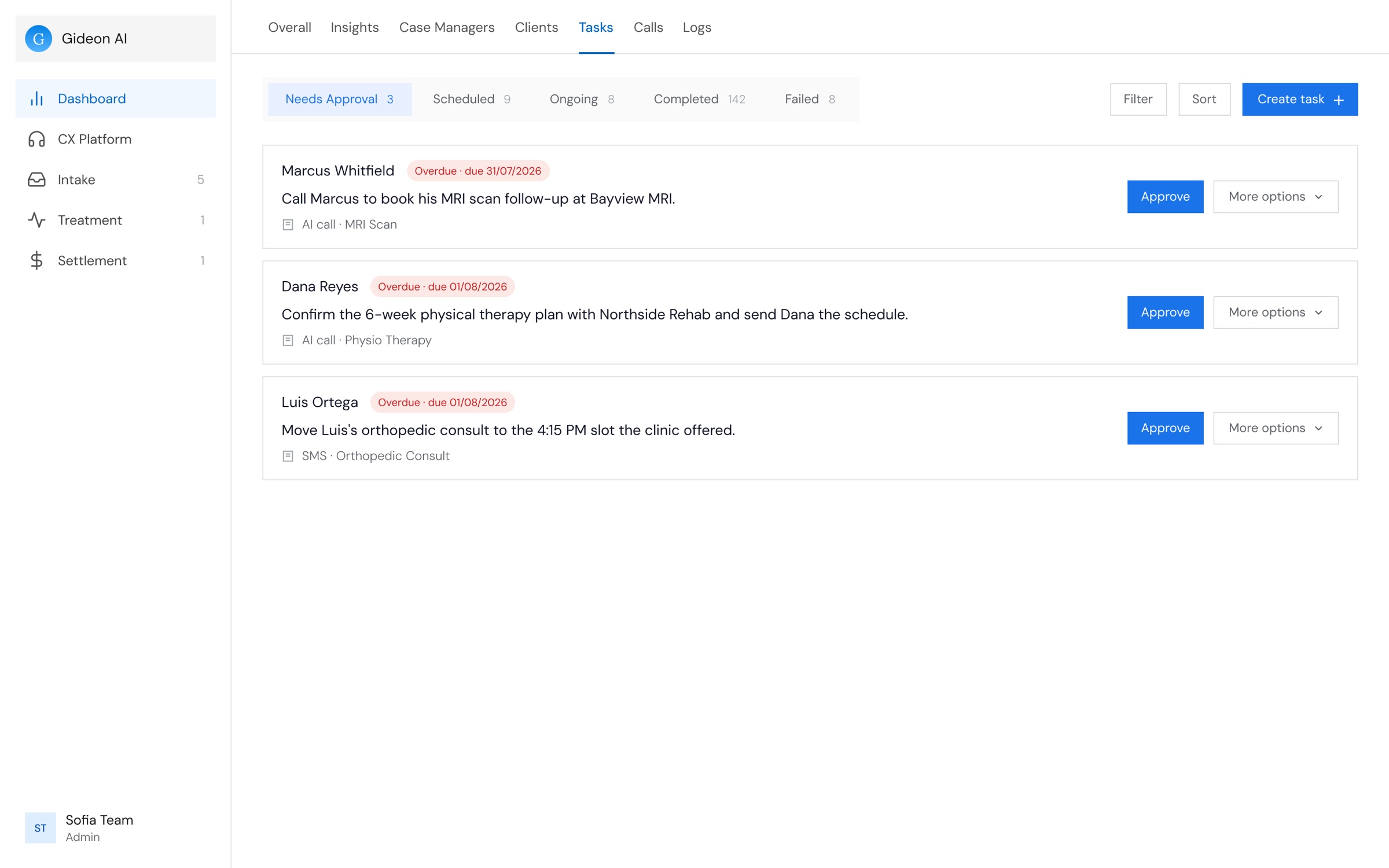This screenshot has width=1389, height=868.
Task: Open the Filter options
Action: click(x=1138, y=99)
